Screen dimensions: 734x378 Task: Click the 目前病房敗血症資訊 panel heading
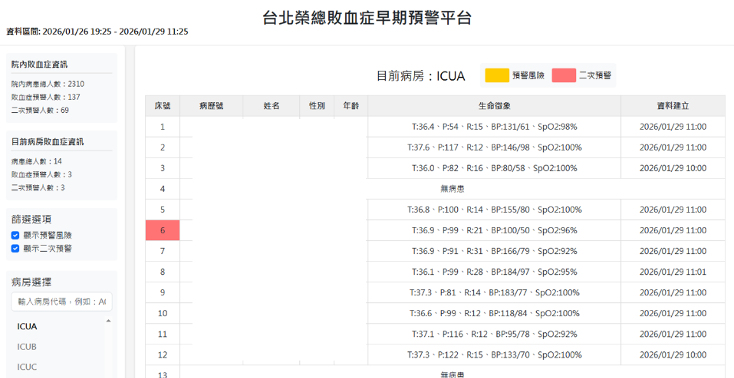point(48,141)
